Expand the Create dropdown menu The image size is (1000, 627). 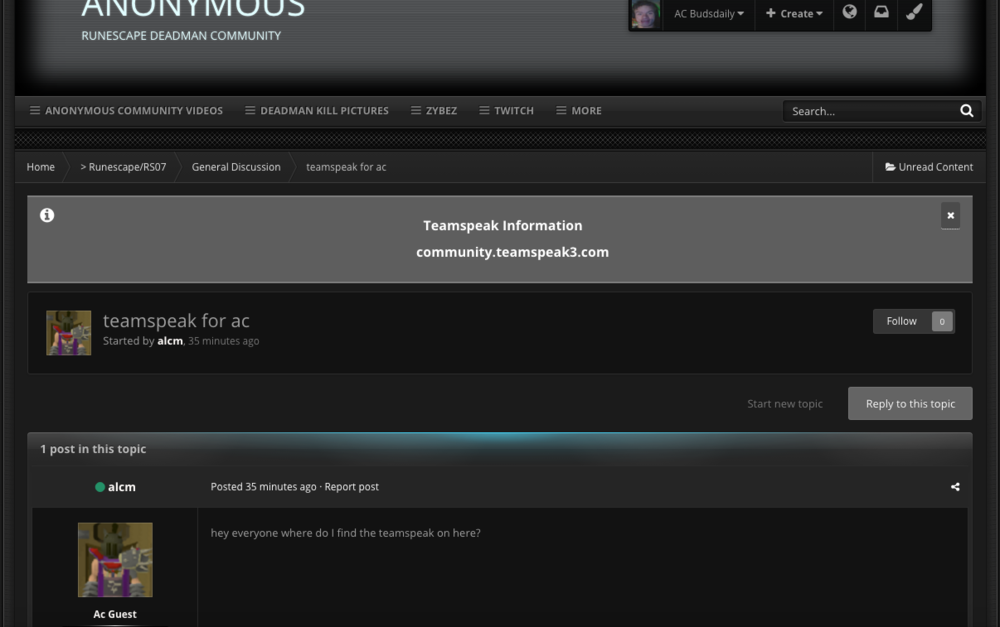794,14
